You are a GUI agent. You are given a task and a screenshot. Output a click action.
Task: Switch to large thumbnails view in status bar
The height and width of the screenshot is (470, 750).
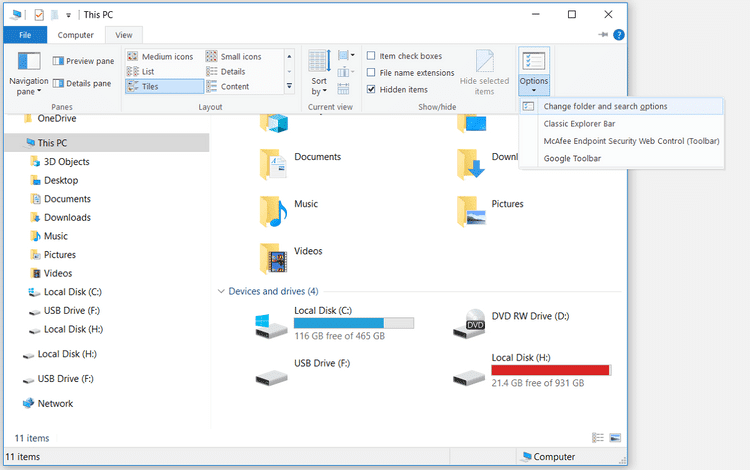coord(615,437)
